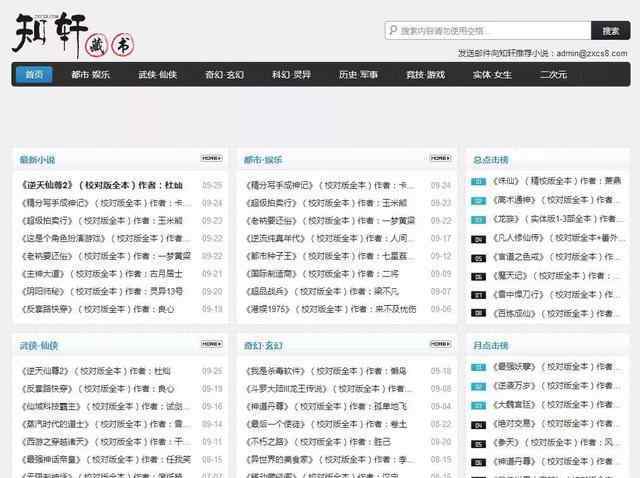Click the magnifier icon in search box

pos(393,30)
